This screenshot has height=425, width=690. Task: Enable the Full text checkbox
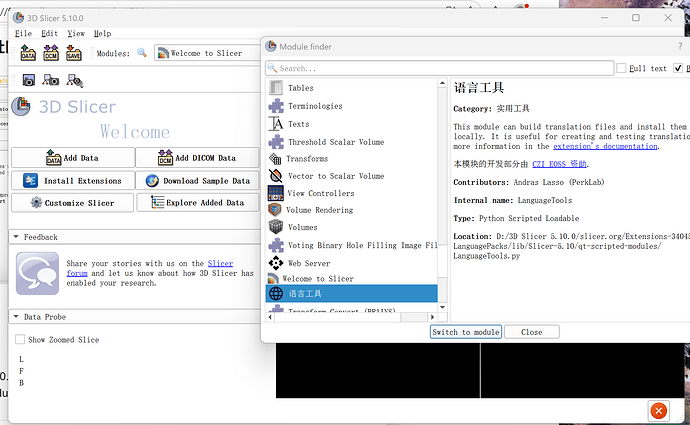(622, 68)
